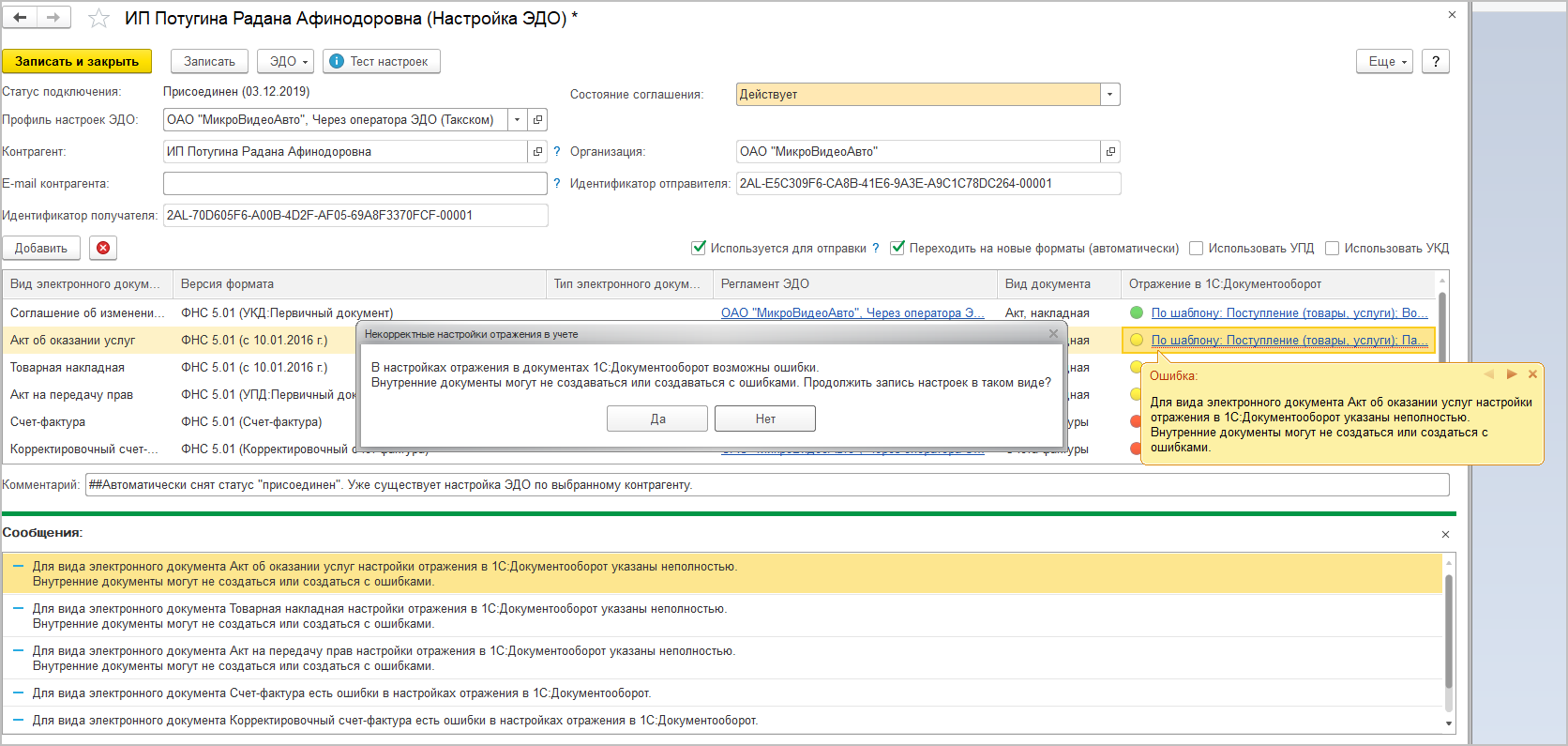This screenshot has height=746, width=1568.
Task: Open the ЭДО dropdown menu
Action: 285,61
